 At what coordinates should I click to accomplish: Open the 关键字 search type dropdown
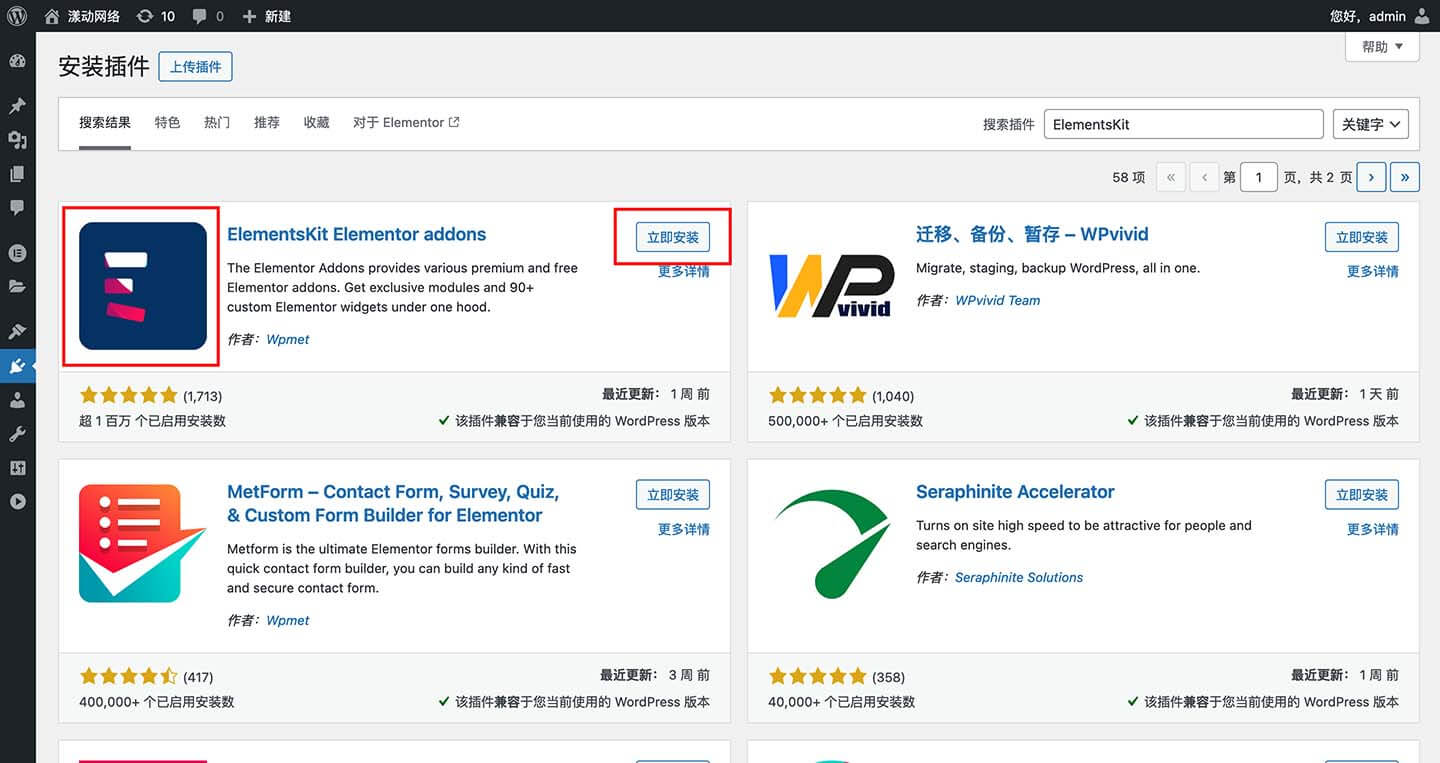1371,124
